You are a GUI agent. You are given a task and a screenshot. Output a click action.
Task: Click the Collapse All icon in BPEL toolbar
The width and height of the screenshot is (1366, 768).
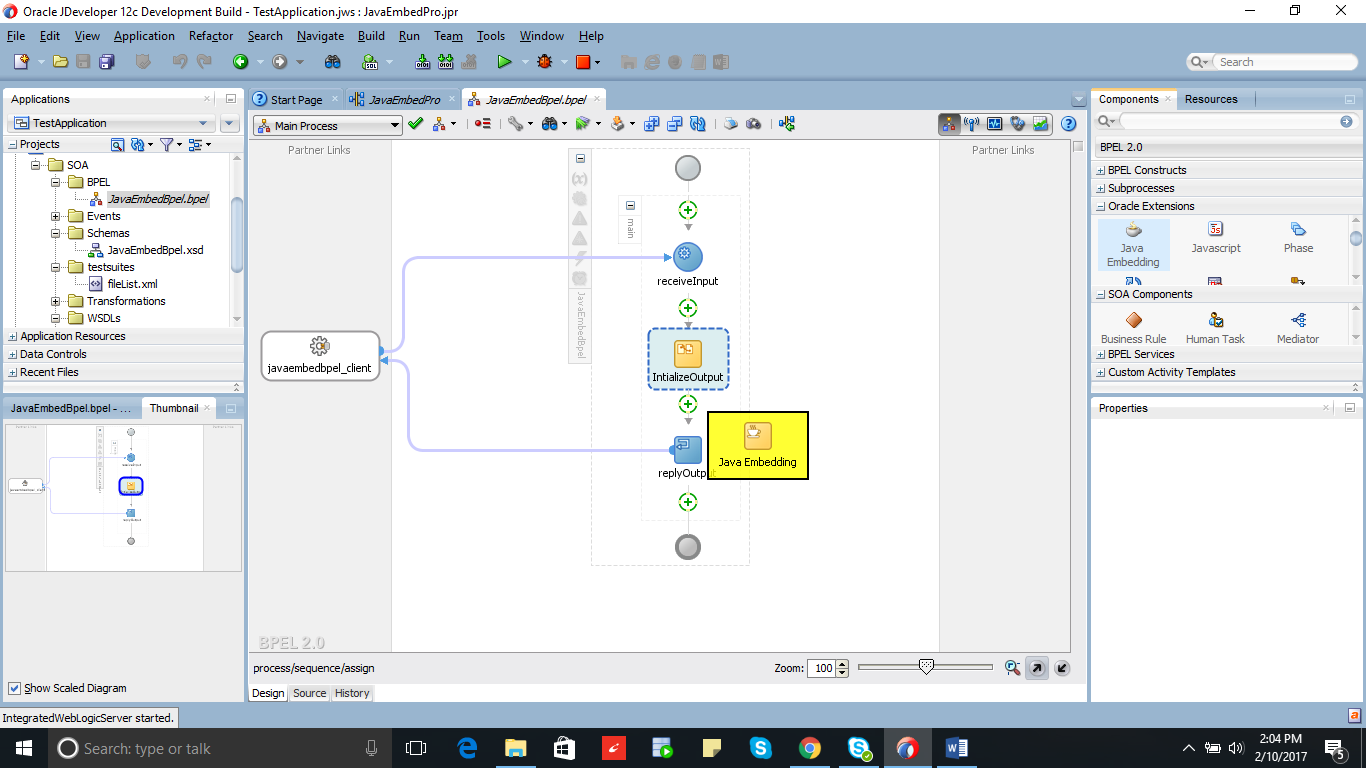674,124
